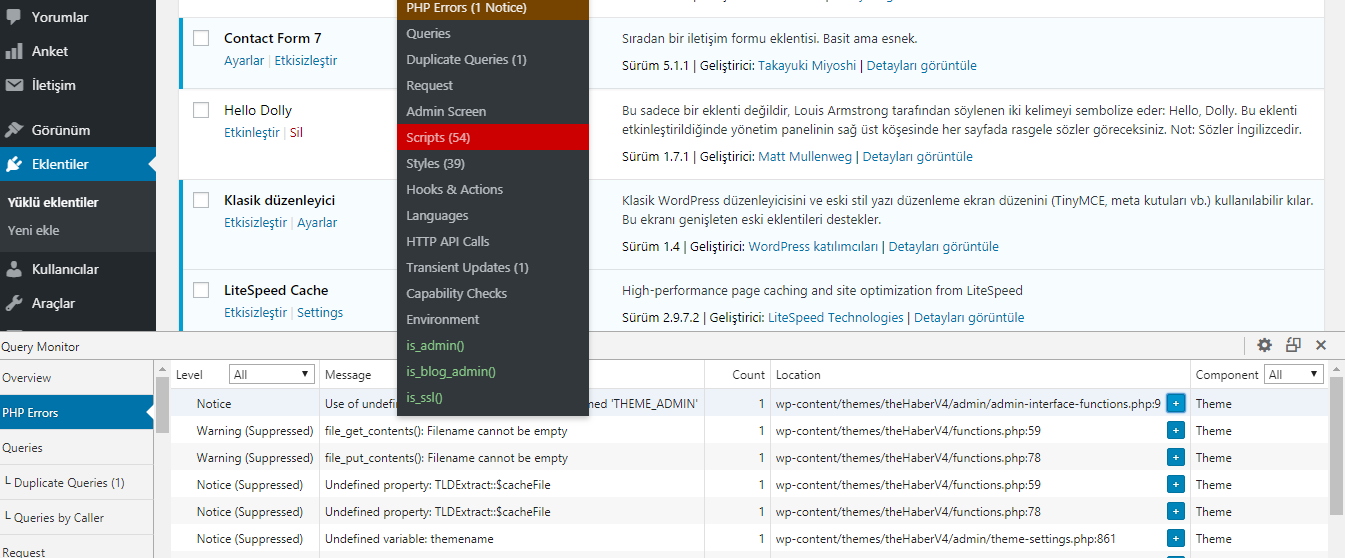The image size is (1345, 558).
Task: Open Ayarlar link for Klasik düzenleyici
Action: pyautogui.click(x=317, y=222)
